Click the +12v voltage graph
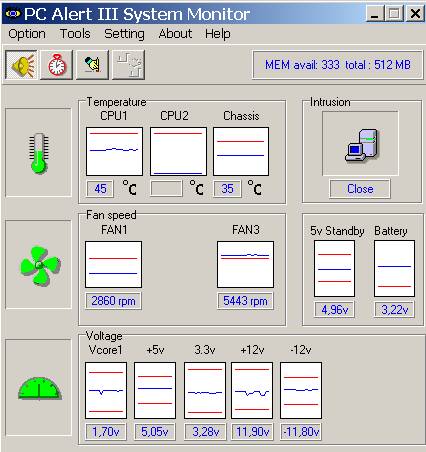426x452 pixels. (x=252, y=390)
